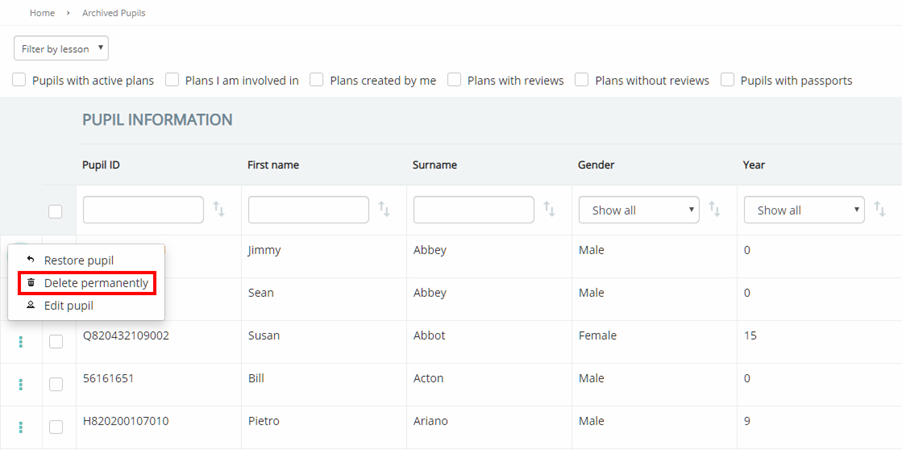This screenshot has height=450, width=902.
Task: Click first name Jimmy
Action: 264,250
